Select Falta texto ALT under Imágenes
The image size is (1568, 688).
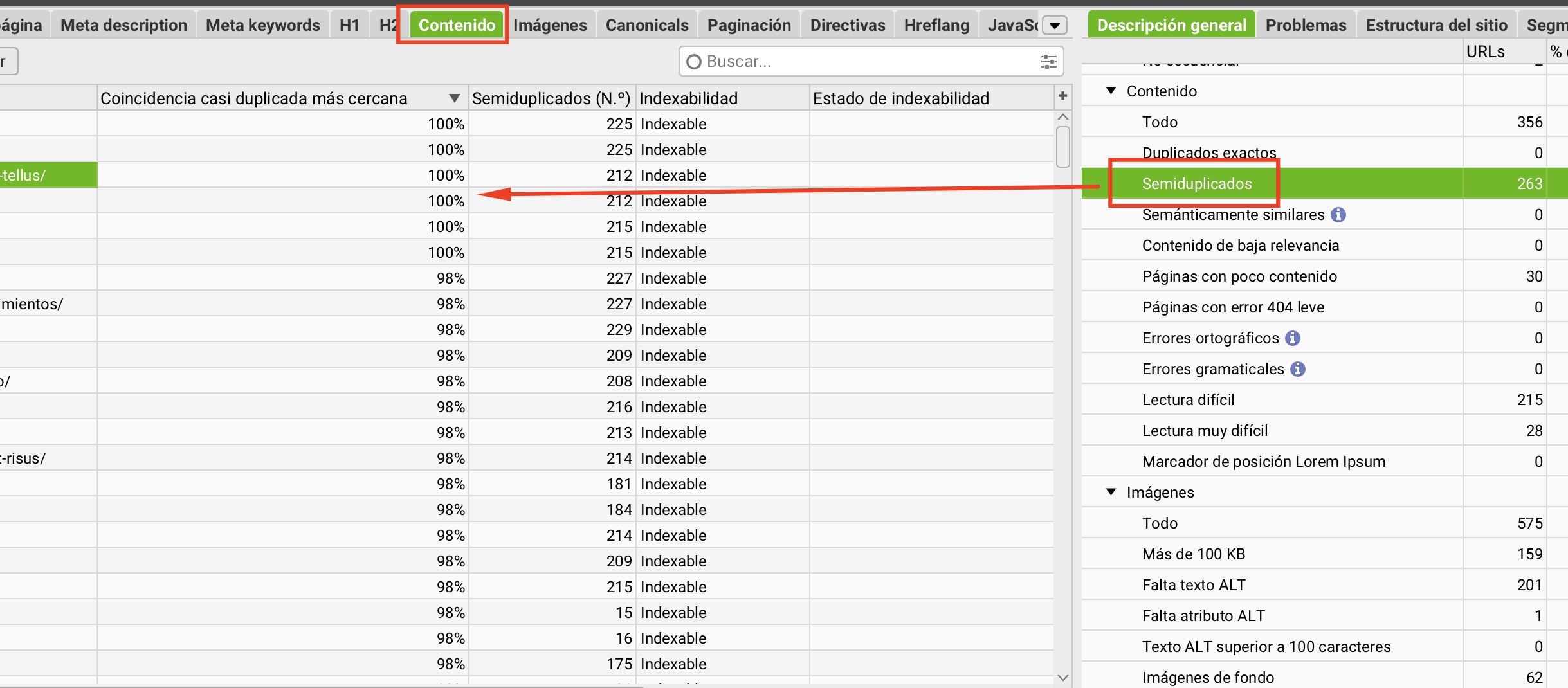pyautogui.click(x=1194, y=585)
